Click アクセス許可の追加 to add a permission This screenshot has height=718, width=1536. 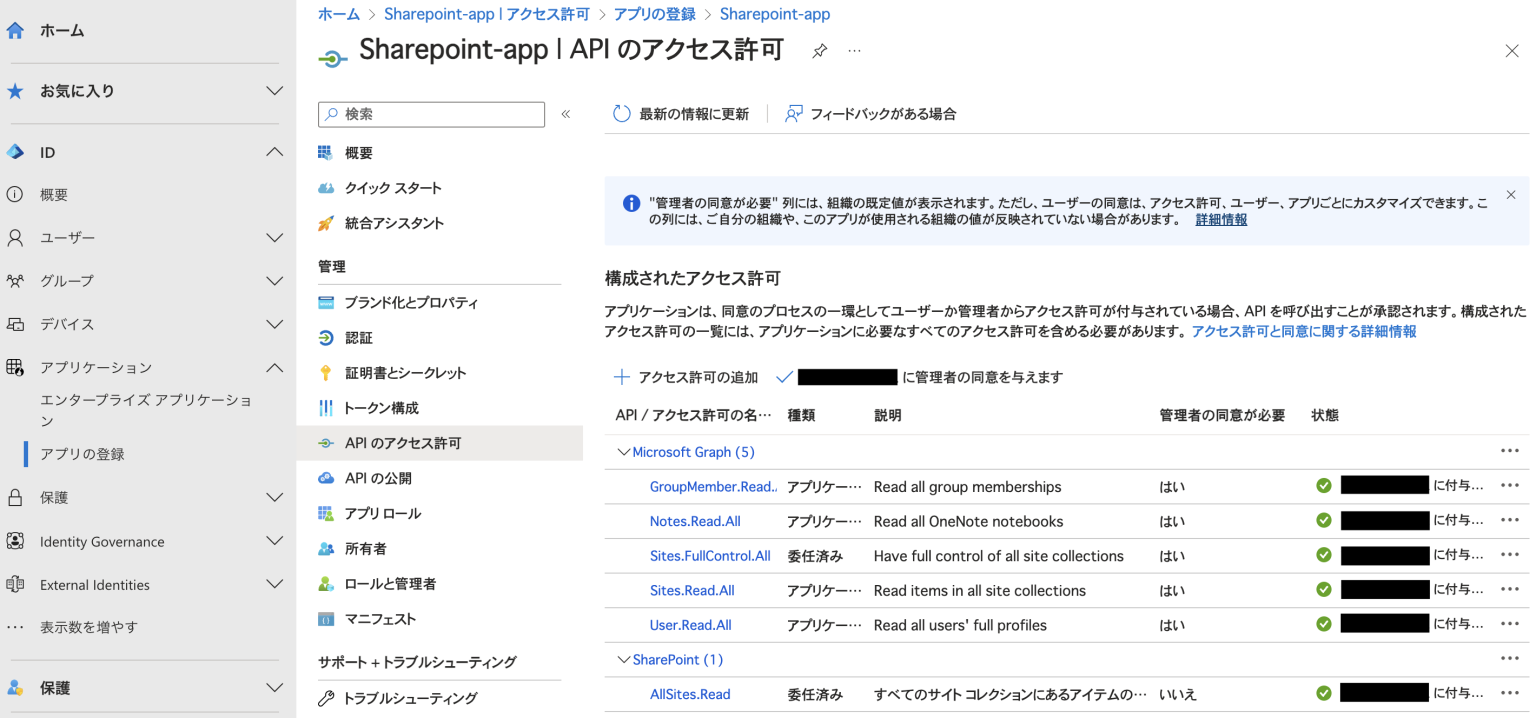[690, 377]
